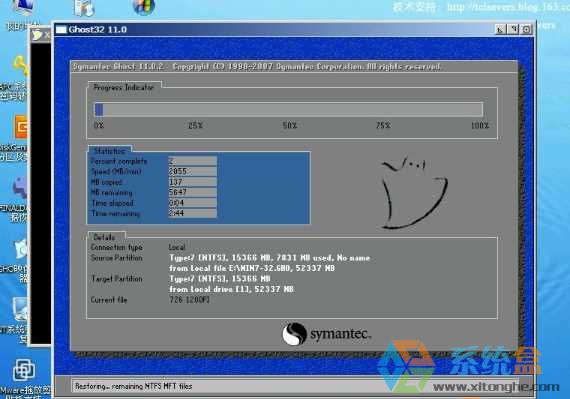The image size is (570, 399).
Task: Click the Symantec yin-yang logo
Action: pyautogui.click(x=294, y=334)
